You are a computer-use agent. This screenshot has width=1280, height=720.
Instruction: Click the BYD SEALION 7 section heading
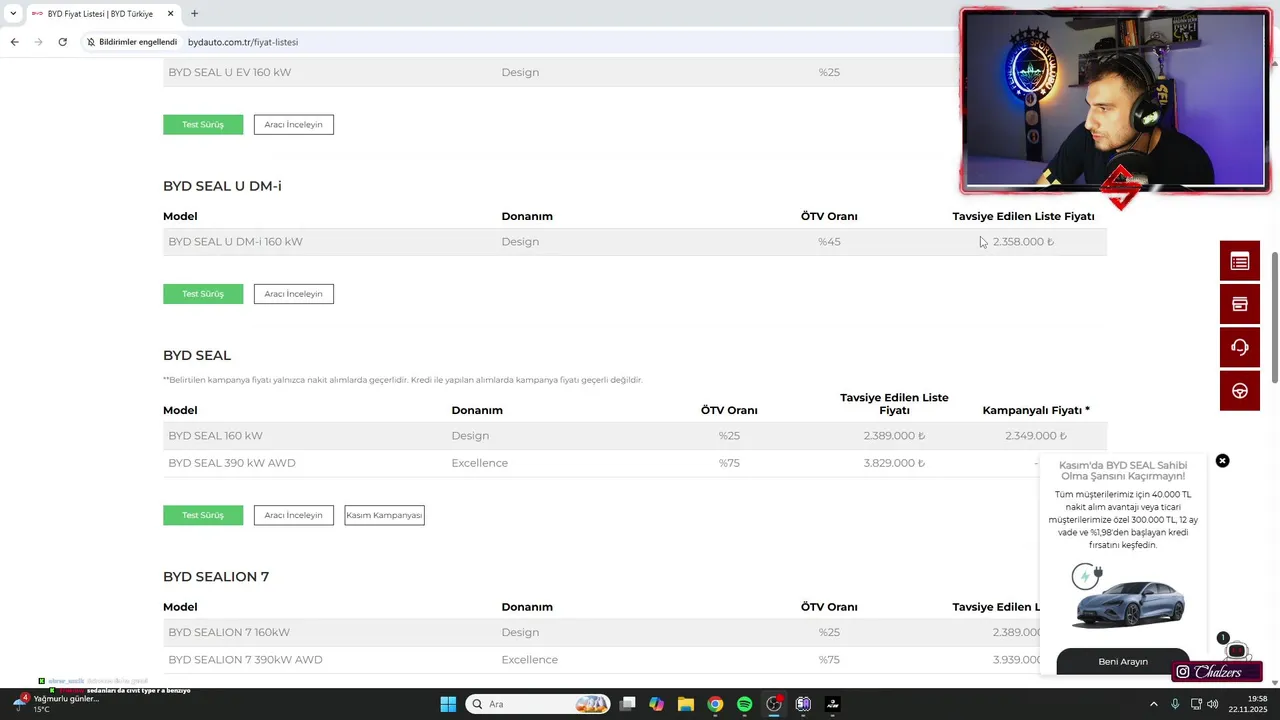coord(216,577)
